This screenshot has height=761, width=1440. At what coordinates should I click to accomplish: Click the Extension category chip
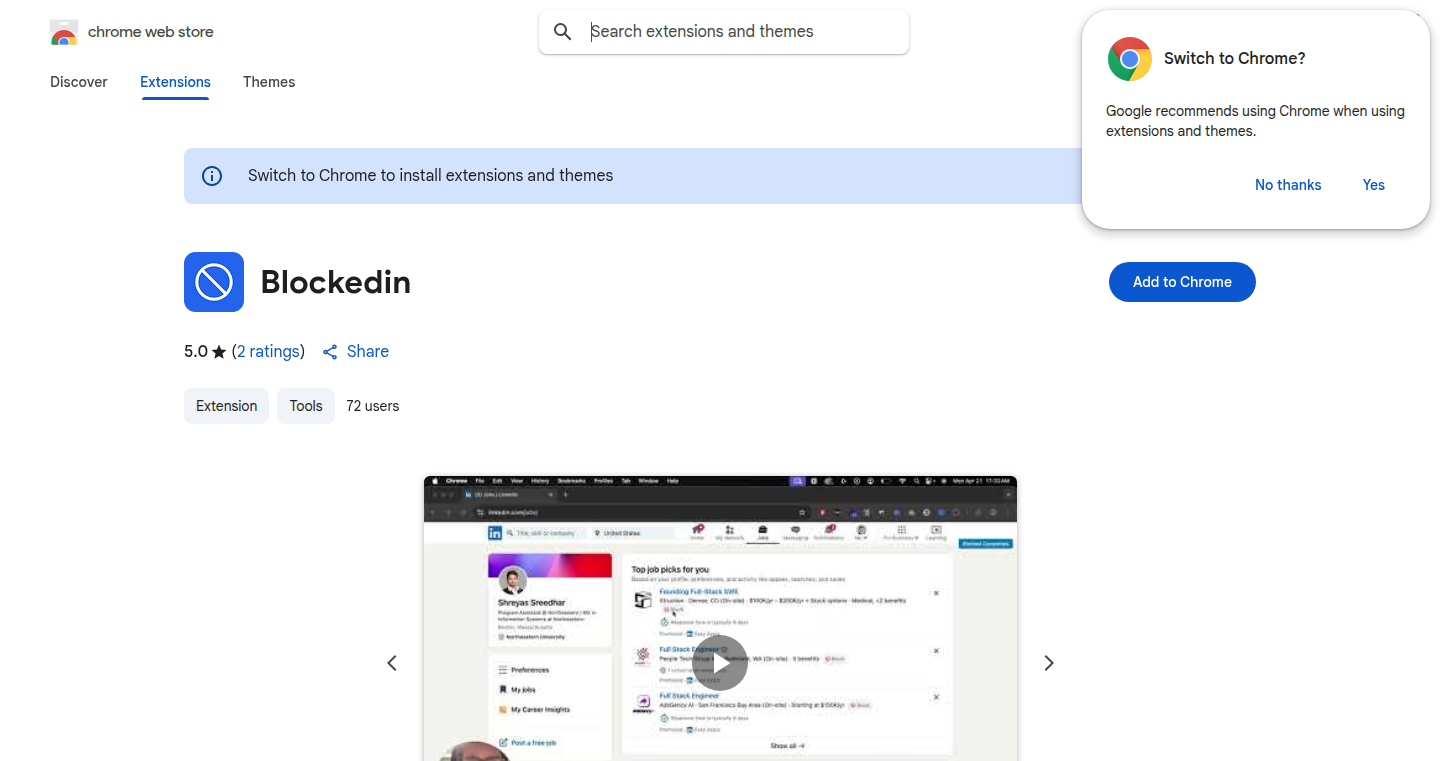226,406
